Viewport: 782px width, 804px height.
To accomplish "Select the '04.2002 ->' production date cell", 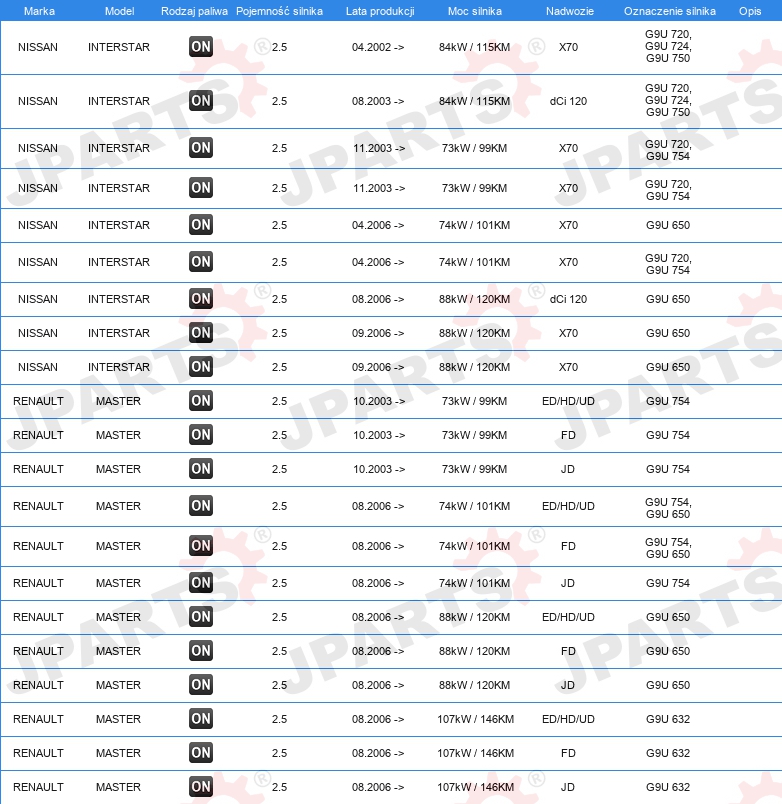I will coord(378,47).
